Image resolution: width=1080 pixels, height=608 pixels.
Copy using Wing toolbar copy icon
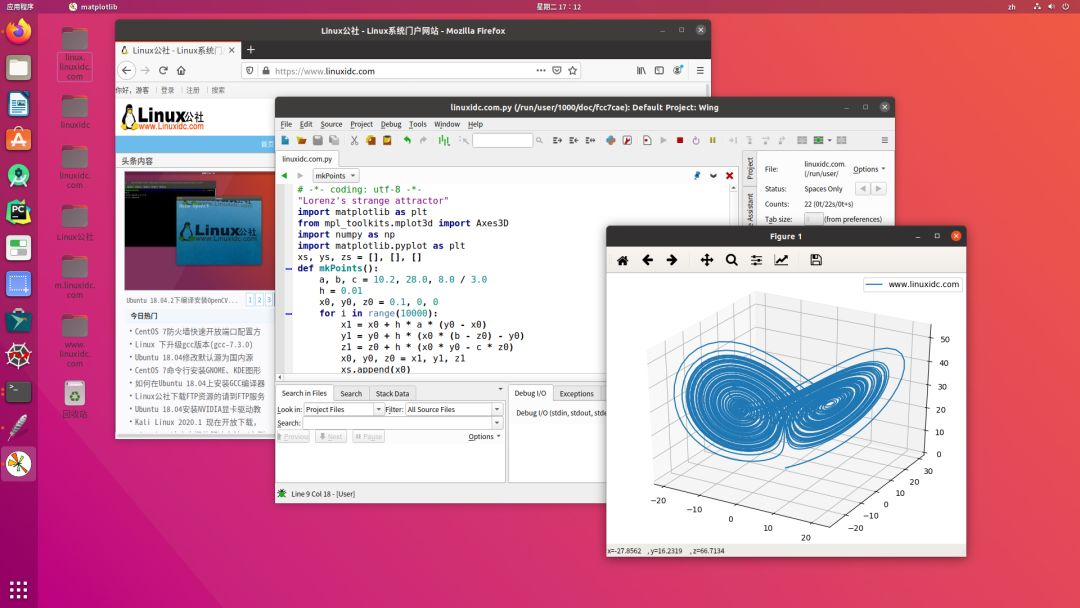tap(371, 140)
